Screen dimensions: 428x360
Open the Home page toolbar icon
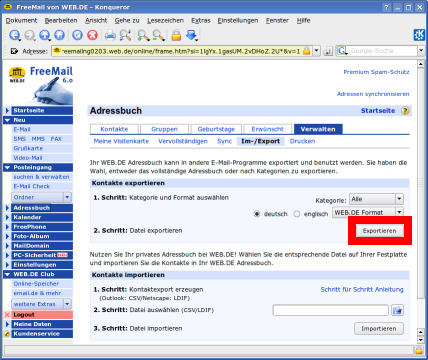[x=59, y=35]
